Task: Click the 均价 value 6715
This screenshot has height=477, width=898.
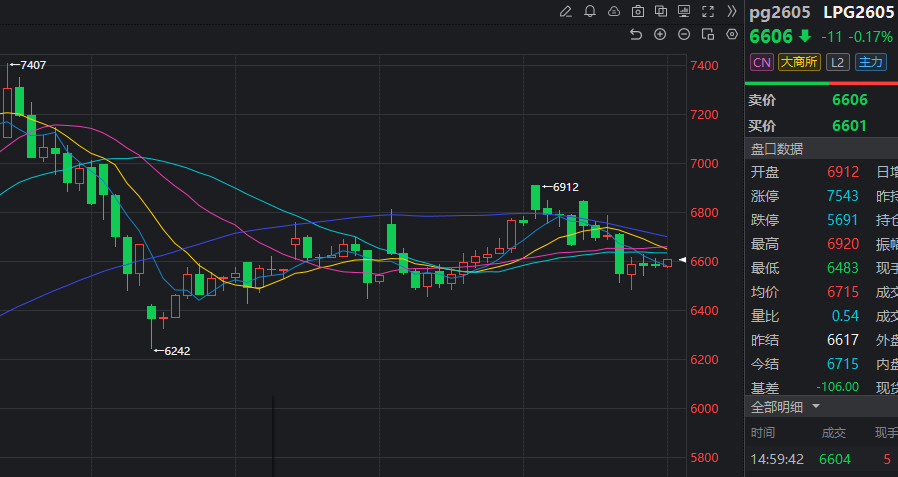Action: (x=843, y=292)
